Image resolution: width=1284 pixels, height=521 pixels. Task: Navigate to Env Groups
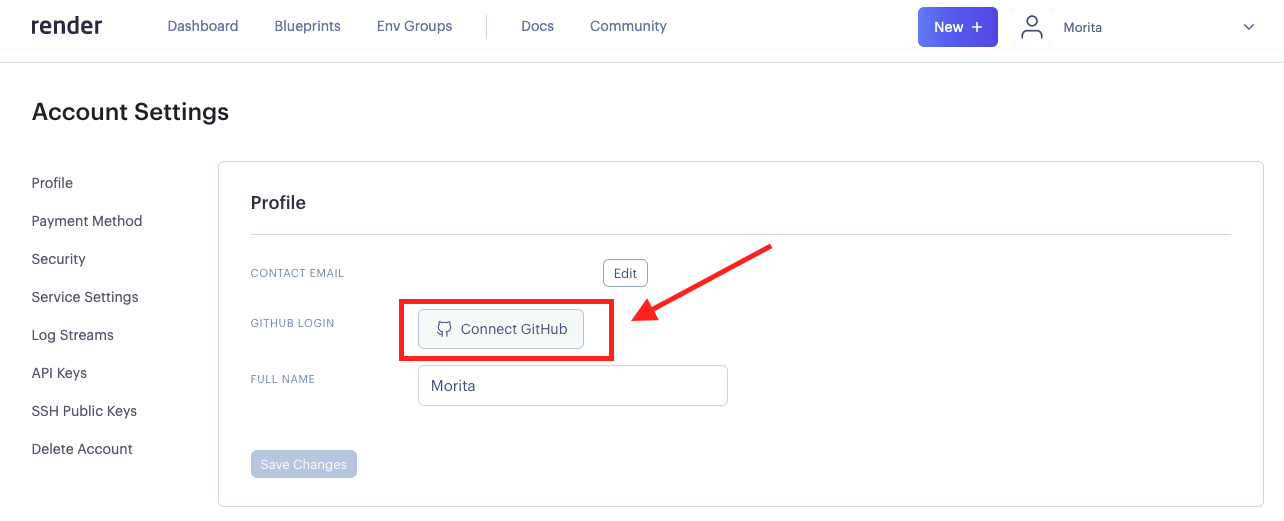414,26
